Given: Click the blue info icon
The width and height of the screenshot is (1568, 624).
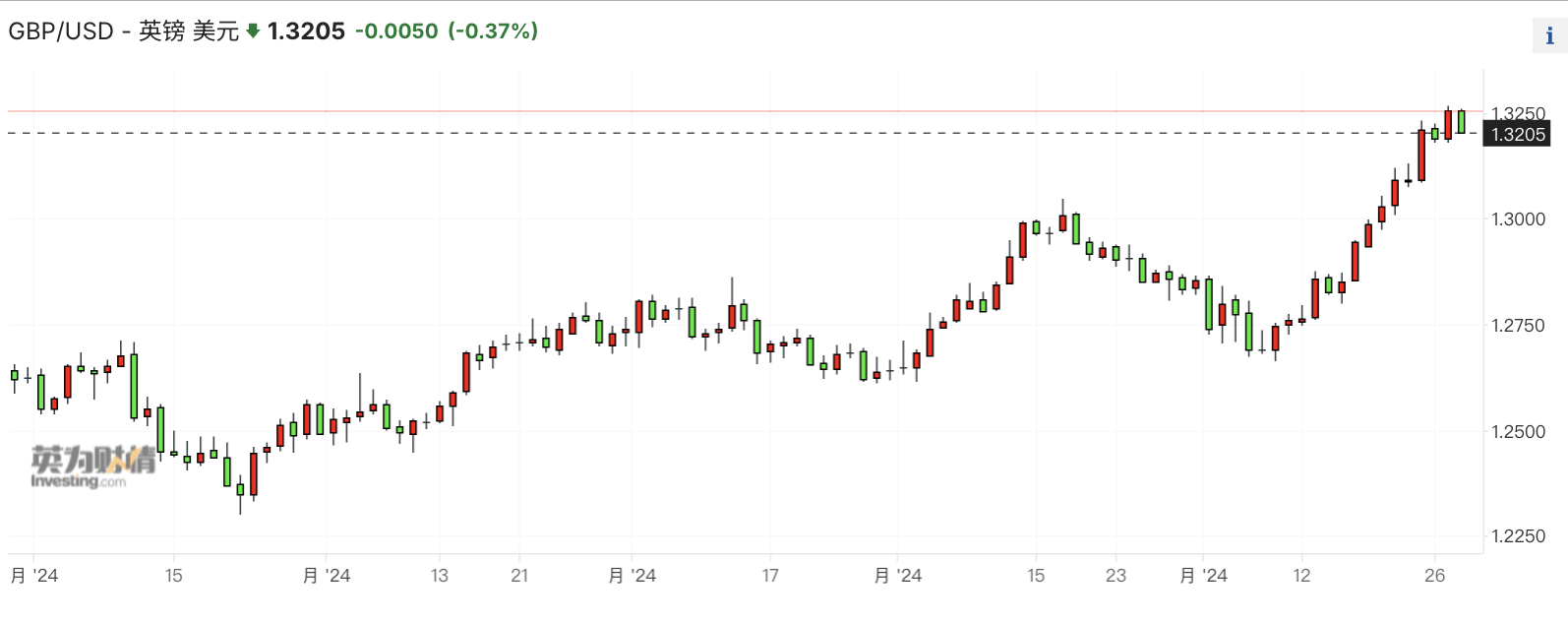Looking at the screenshot, I should [x=1549, y=36].
